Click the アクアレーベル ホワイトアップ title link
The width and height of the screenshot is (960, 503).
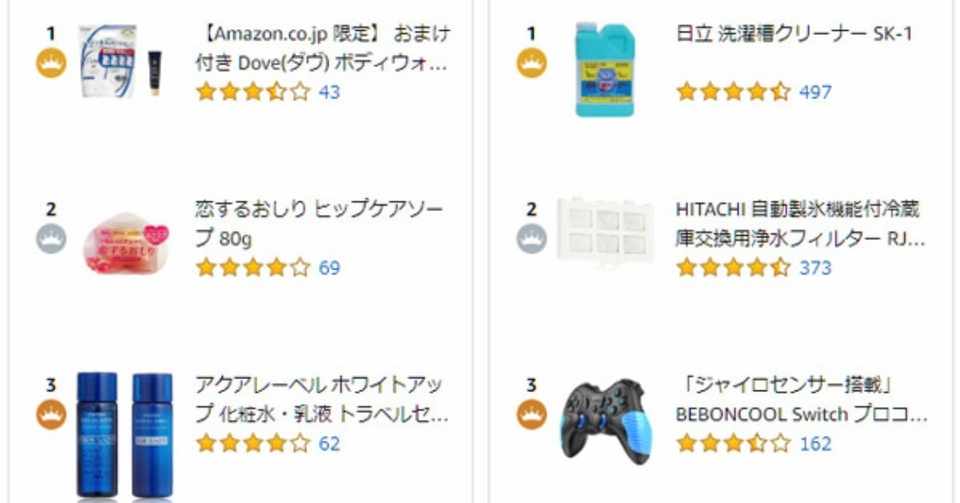tap(321, 399)
